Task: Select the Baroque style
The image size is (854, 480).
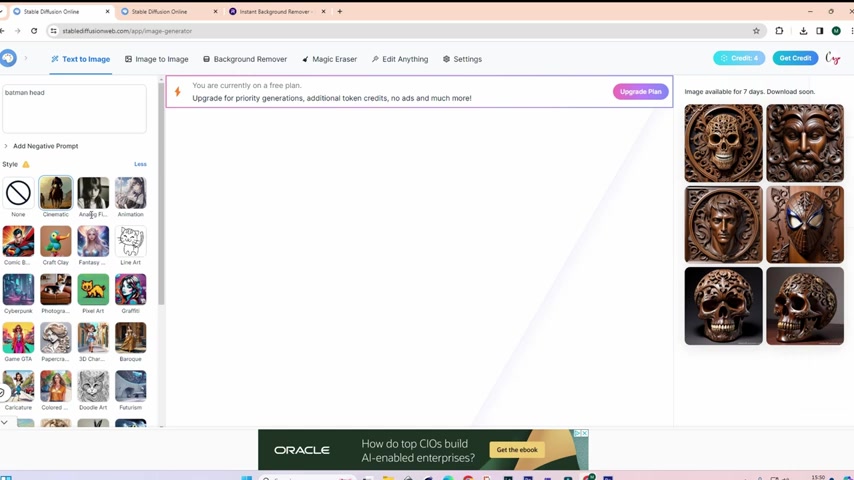Action: pyautogui.click(x=131, y=338)
